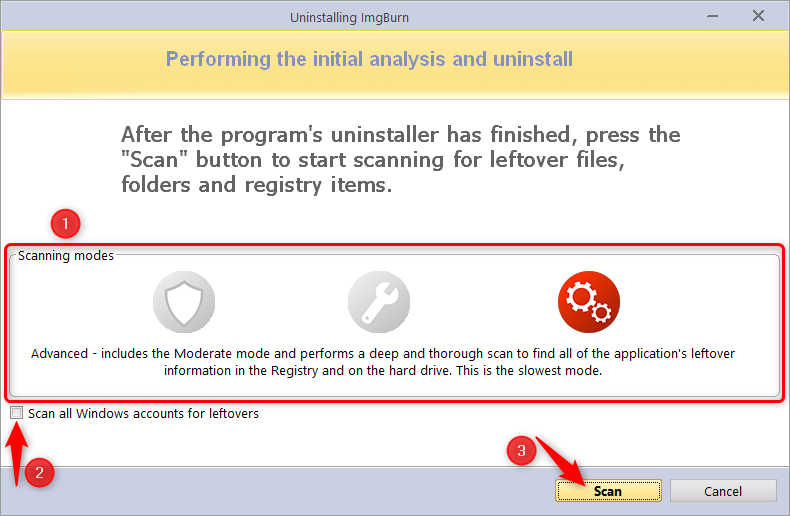Click the red circle marker numbered 3
The image size is (790, 516).
[x=521, y=450]
